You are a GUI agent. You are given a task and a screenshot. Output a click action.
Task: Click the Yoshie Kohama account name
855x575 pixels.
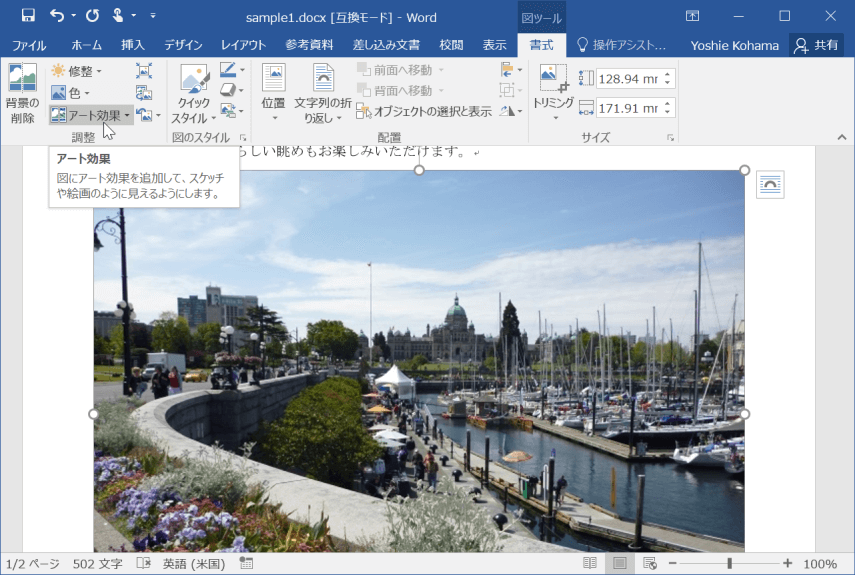click(734, 46)
